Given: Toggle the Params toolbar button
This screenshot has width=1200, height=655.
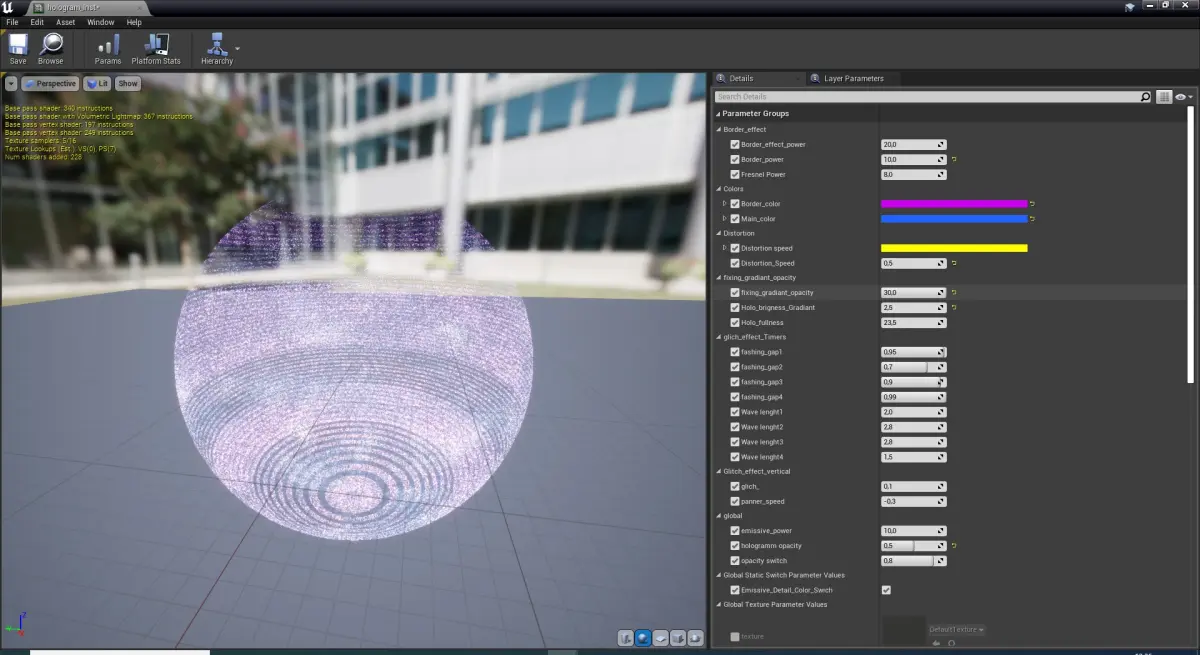Looking at the screenshot, I should point(108,48).
